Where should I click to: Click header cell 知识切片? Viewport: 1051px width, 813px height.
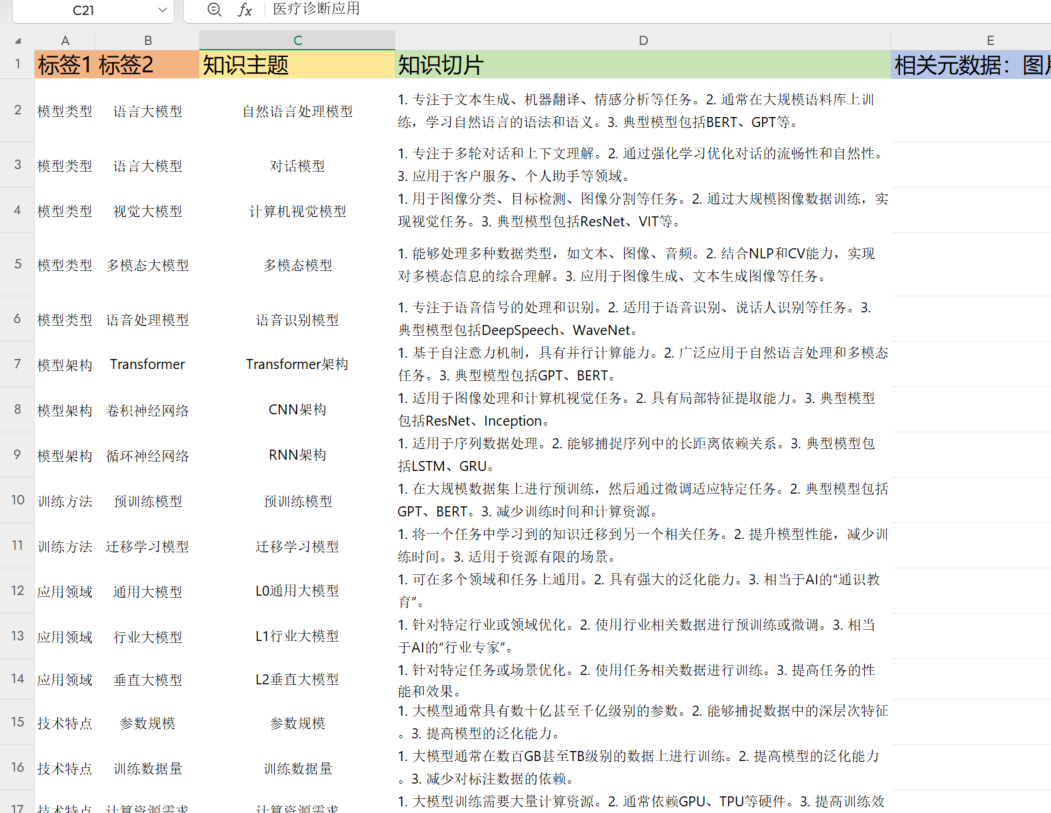point(643,64)
